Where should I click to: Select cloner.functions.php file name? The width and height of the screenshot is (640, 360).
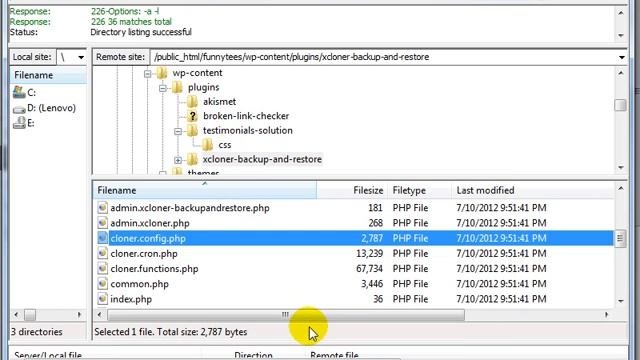pos(154,269)
